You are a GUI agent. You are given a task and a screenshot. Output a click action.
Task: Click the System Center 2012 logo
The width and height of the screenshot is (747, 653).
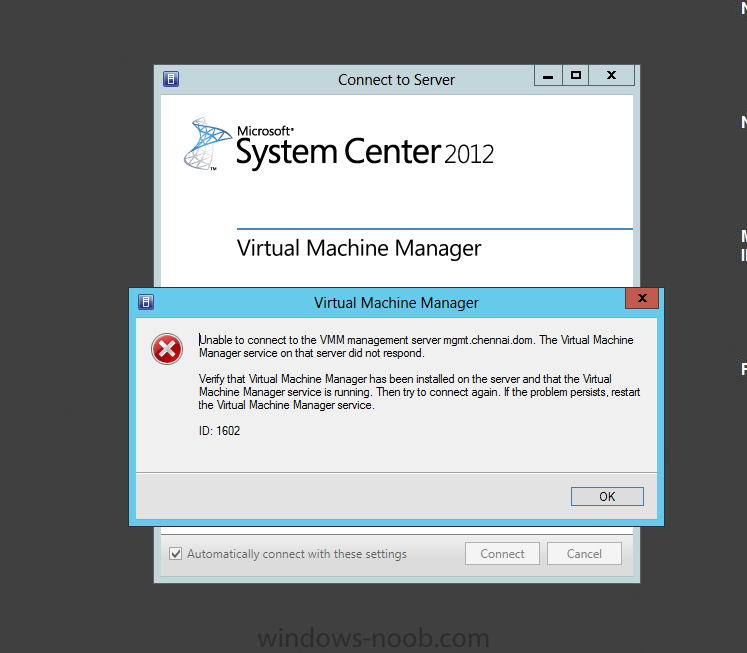pyautogui.click(x=339, y=144)
